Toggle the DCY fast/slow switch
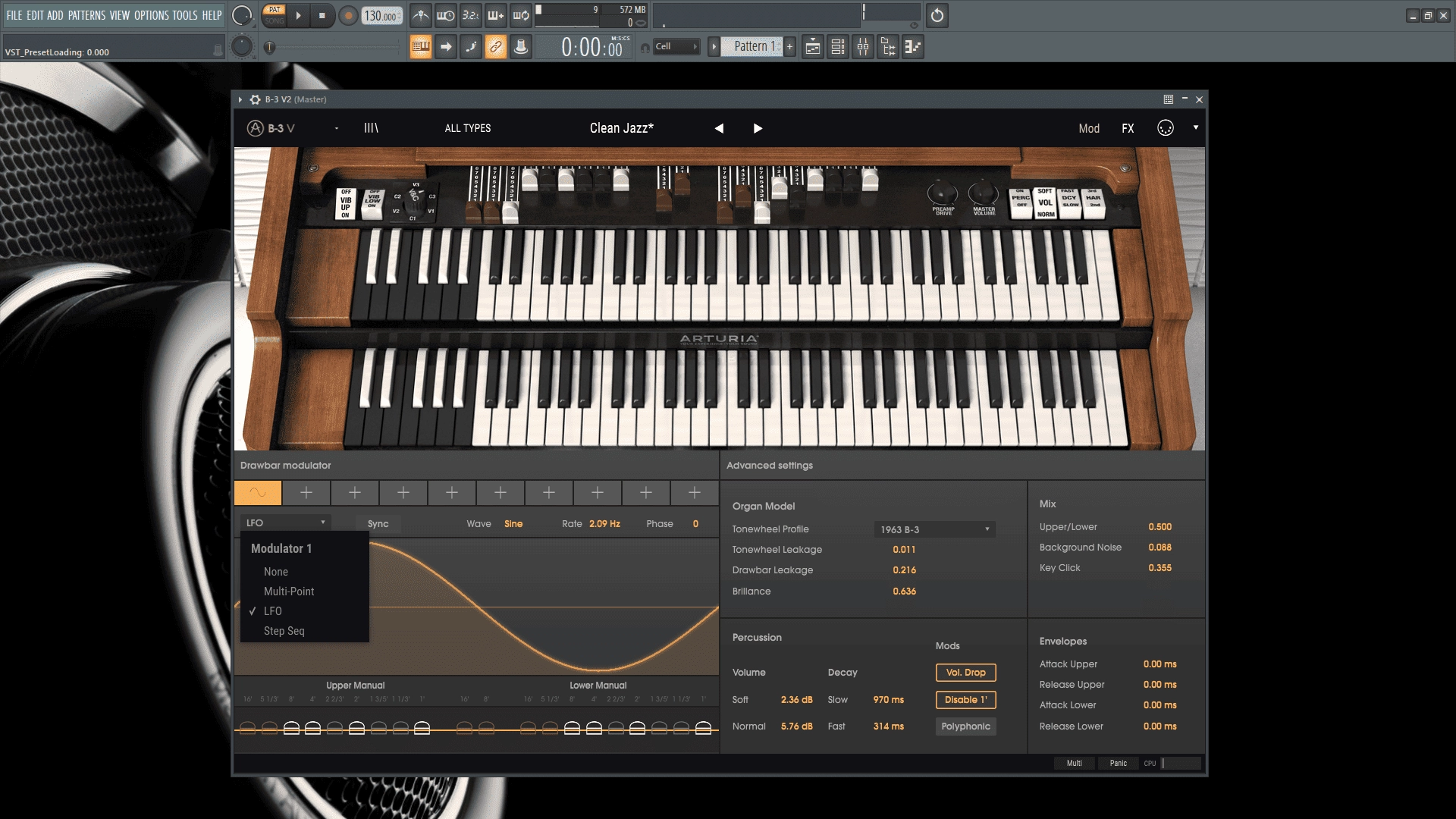 [1069, 202]
